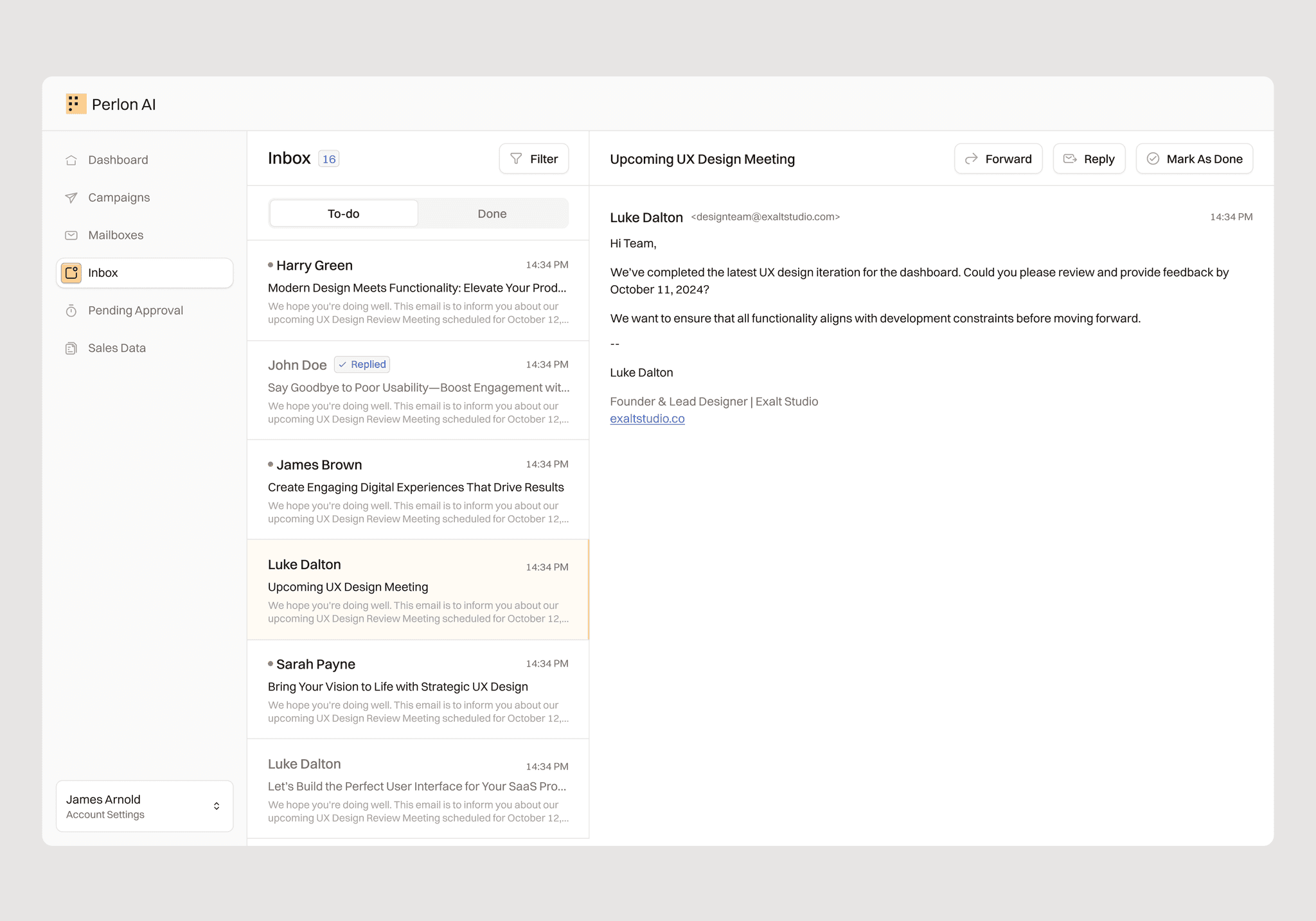Reply to Luke Dalton's email
Screen dimensions: 1316x921
[x=1089, y=159]
